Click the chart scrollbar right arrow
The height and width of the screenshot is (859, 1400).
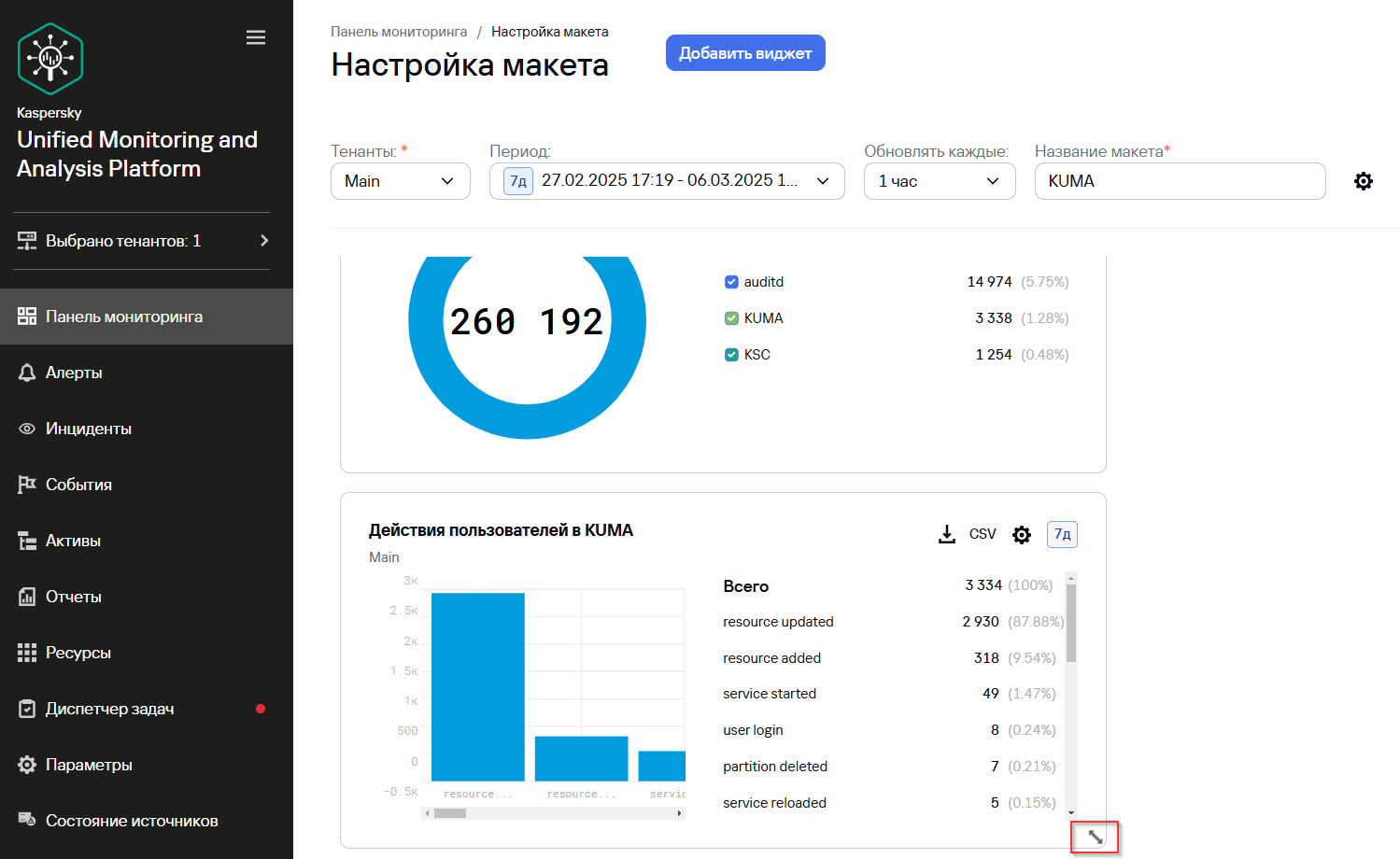tap(680, 813)
